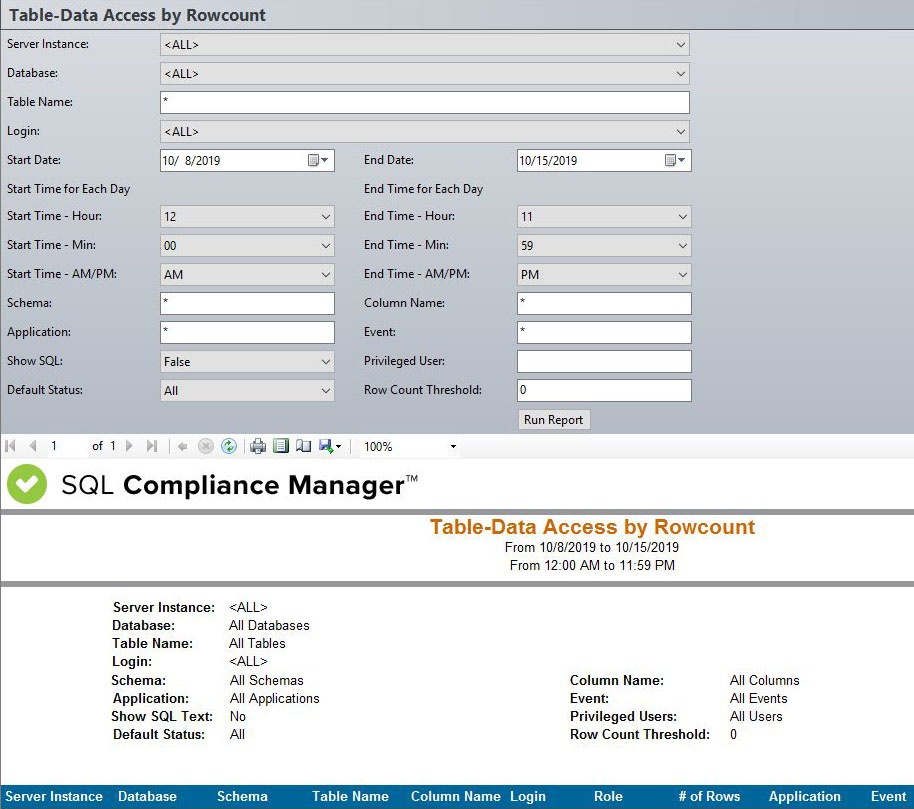The width and height of the screenshot is (914, 809).
Task: Expand Show SQL dropdown
Action: (325, 362)
